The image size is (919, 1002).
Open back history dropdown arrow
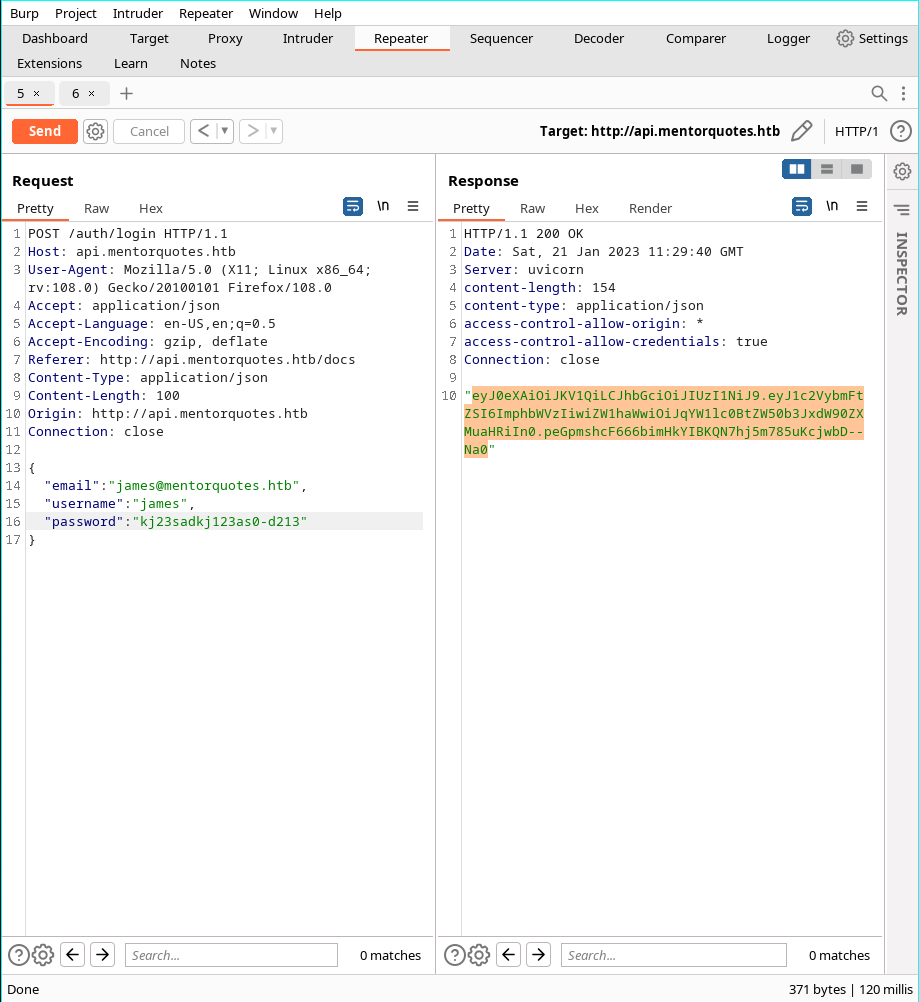tap(224, 131)
